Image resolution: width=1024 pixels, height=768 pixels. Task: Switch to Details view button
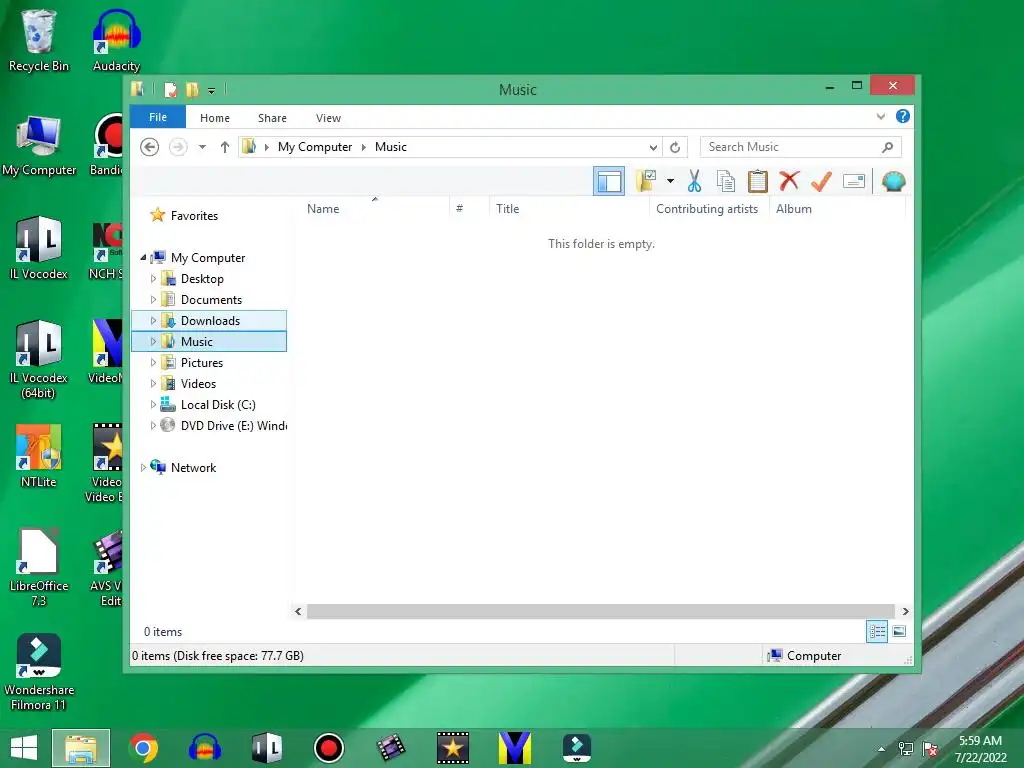pos(877,632)
